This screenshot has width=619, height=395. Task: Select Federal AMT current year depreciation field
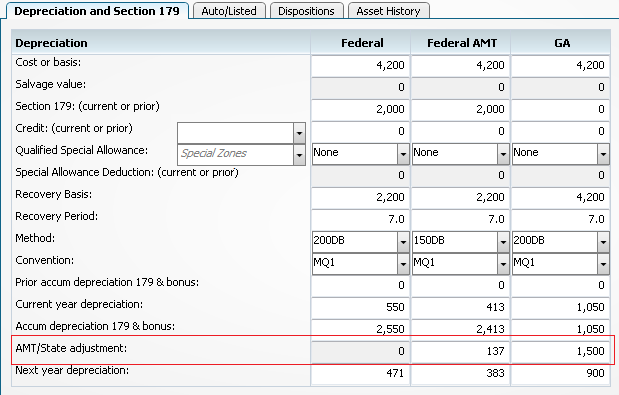click(461, 307)
